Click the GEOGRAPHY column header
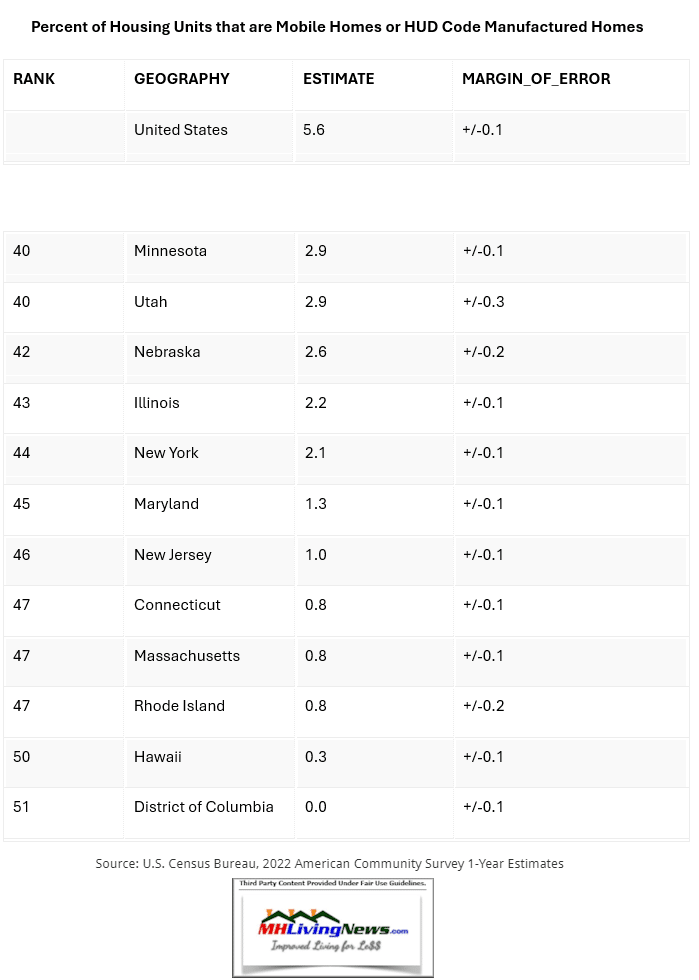 tap(182, 79)
